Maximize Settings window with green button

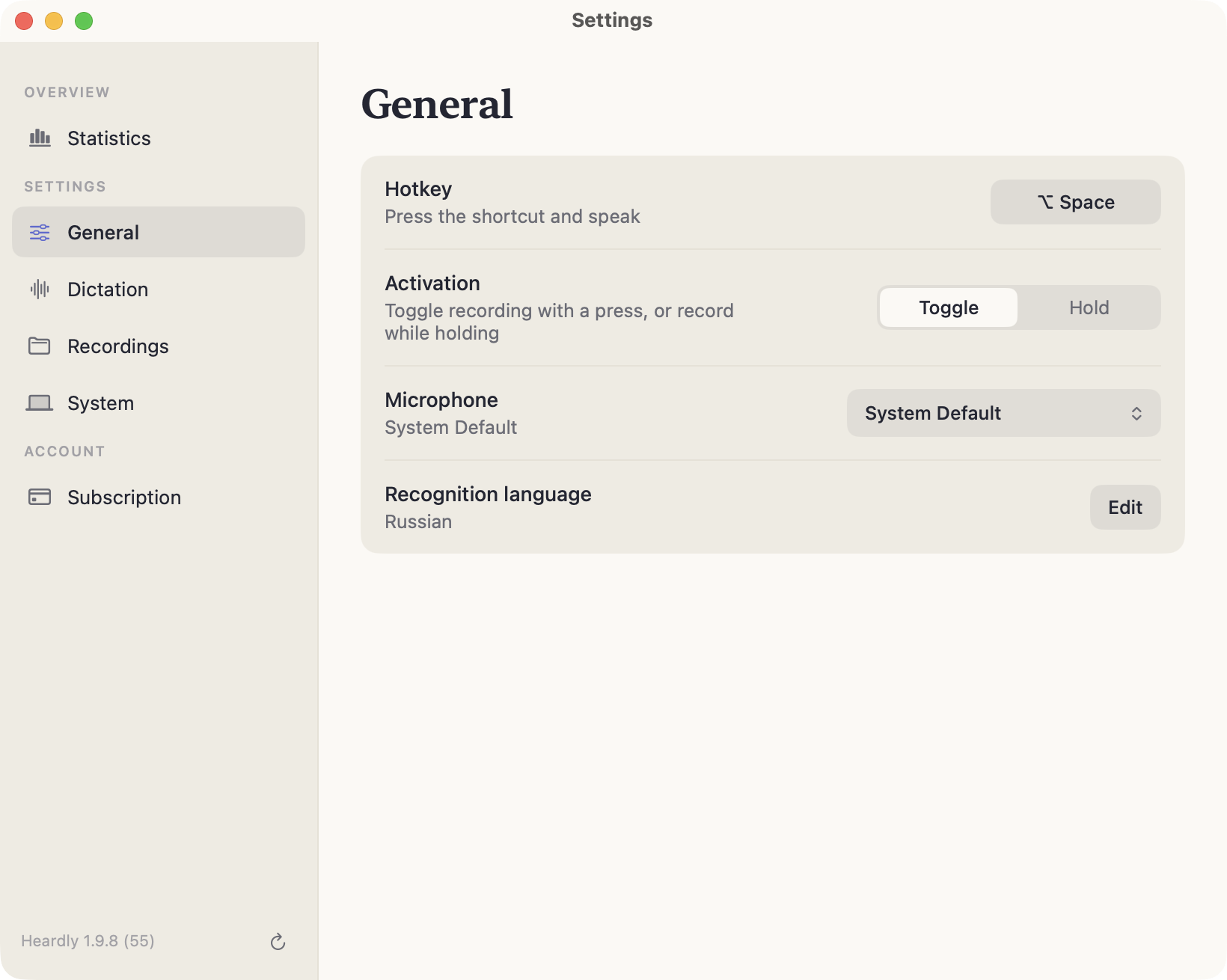pos(84,21)
